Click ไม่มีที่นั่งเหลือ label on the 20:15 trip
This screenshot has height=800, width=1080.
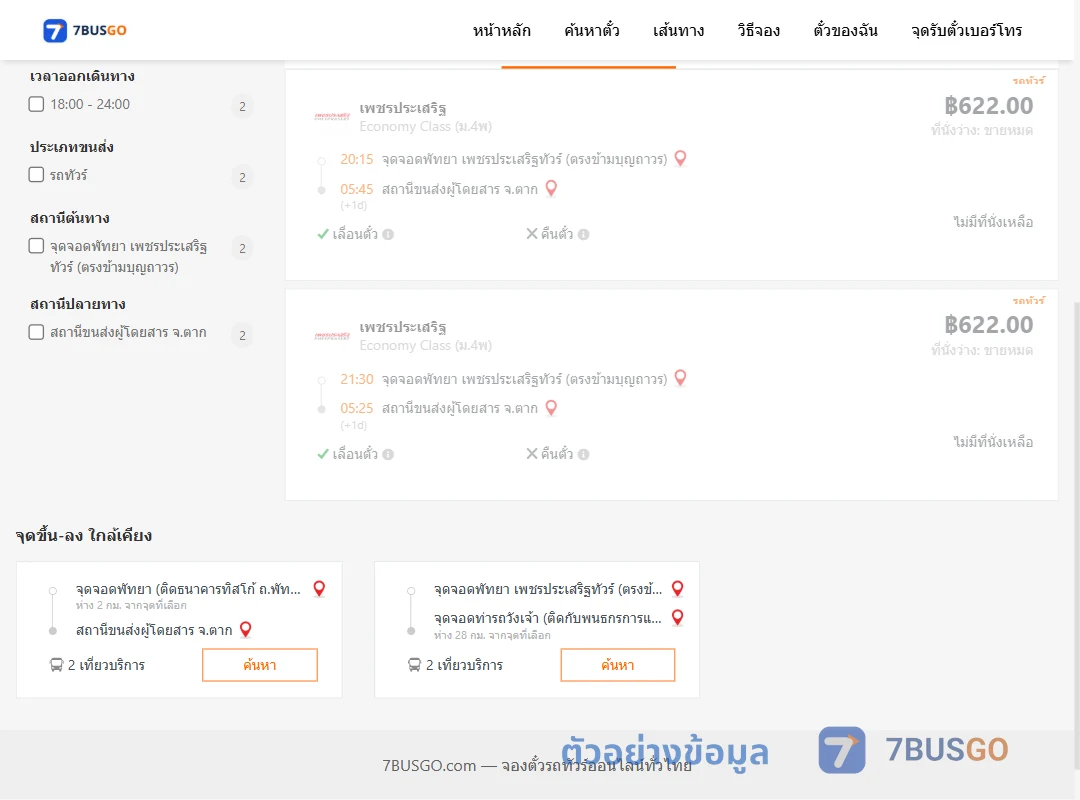(x=993, y=222)
